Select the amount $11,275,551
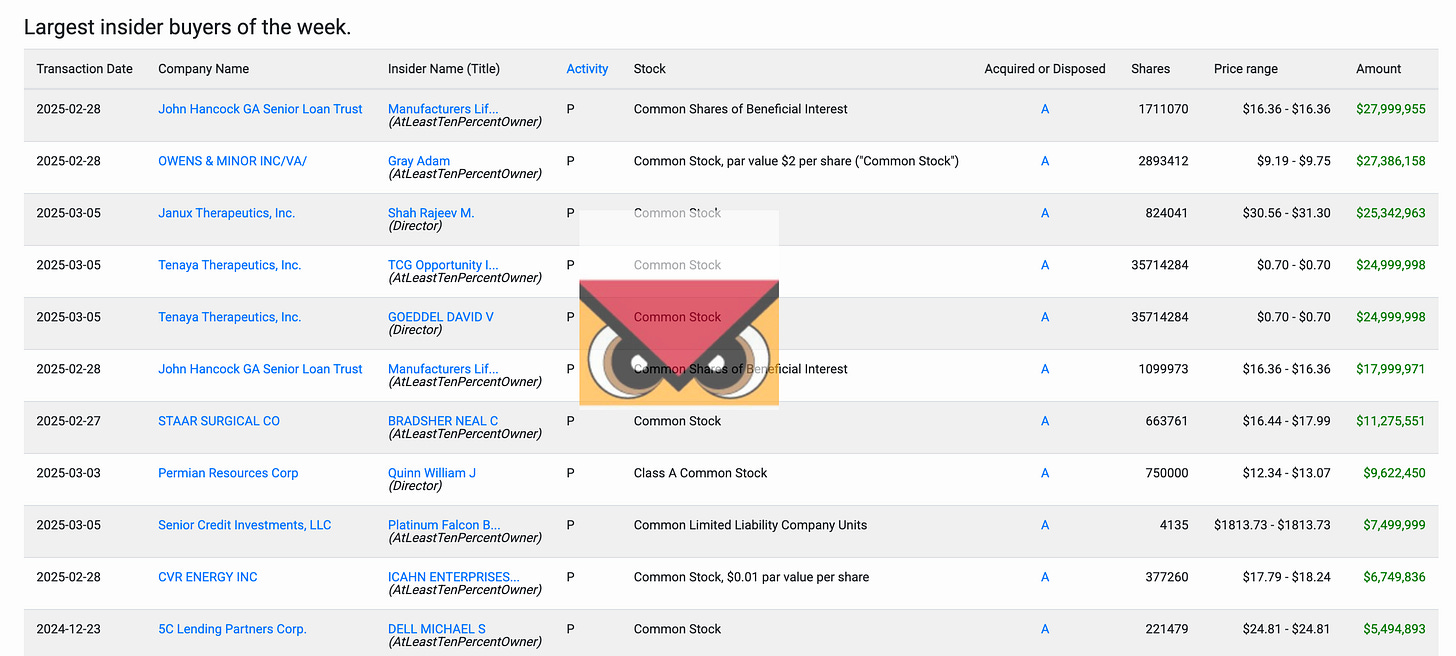Image resolution: width=1456 pixels, height=656 pixels. click(x=1391, y=421)
